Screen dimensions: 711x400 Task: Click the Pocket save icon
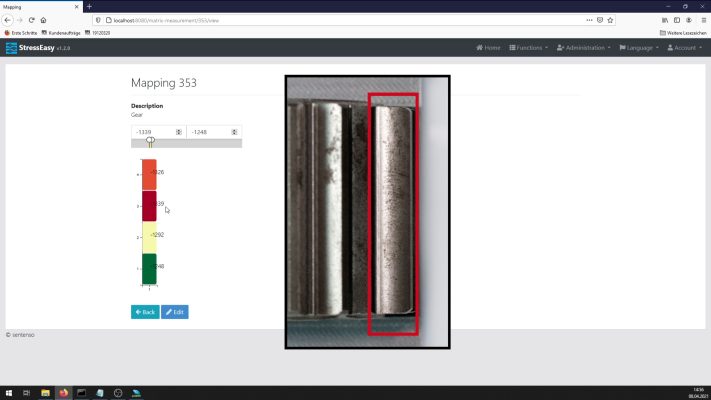point(600,20)
